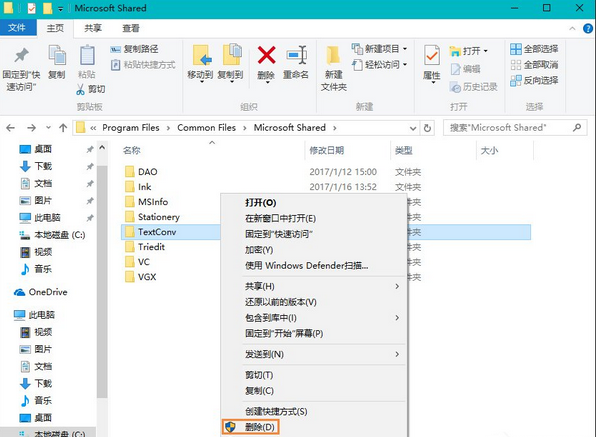
Task: Choose Open in new window (在新窗口中打开)
Action: tap(314, 218)
